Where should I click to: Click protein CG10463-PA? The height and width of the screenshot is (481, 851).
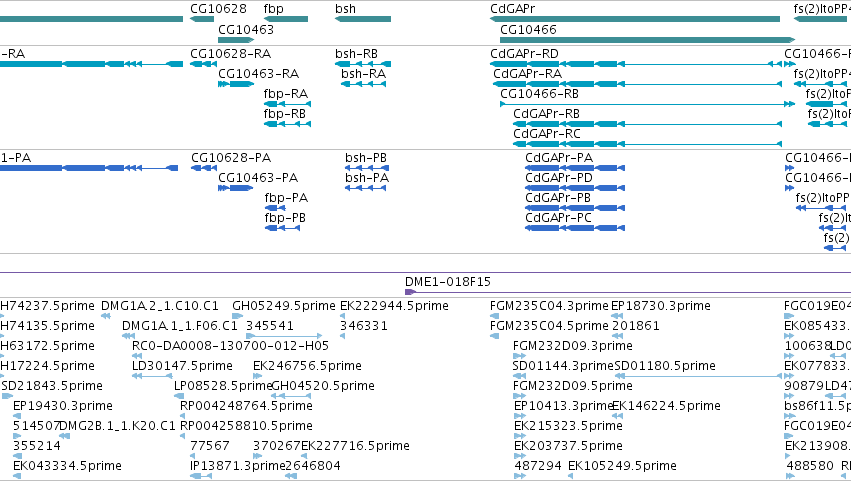click(x=236, y=188)
